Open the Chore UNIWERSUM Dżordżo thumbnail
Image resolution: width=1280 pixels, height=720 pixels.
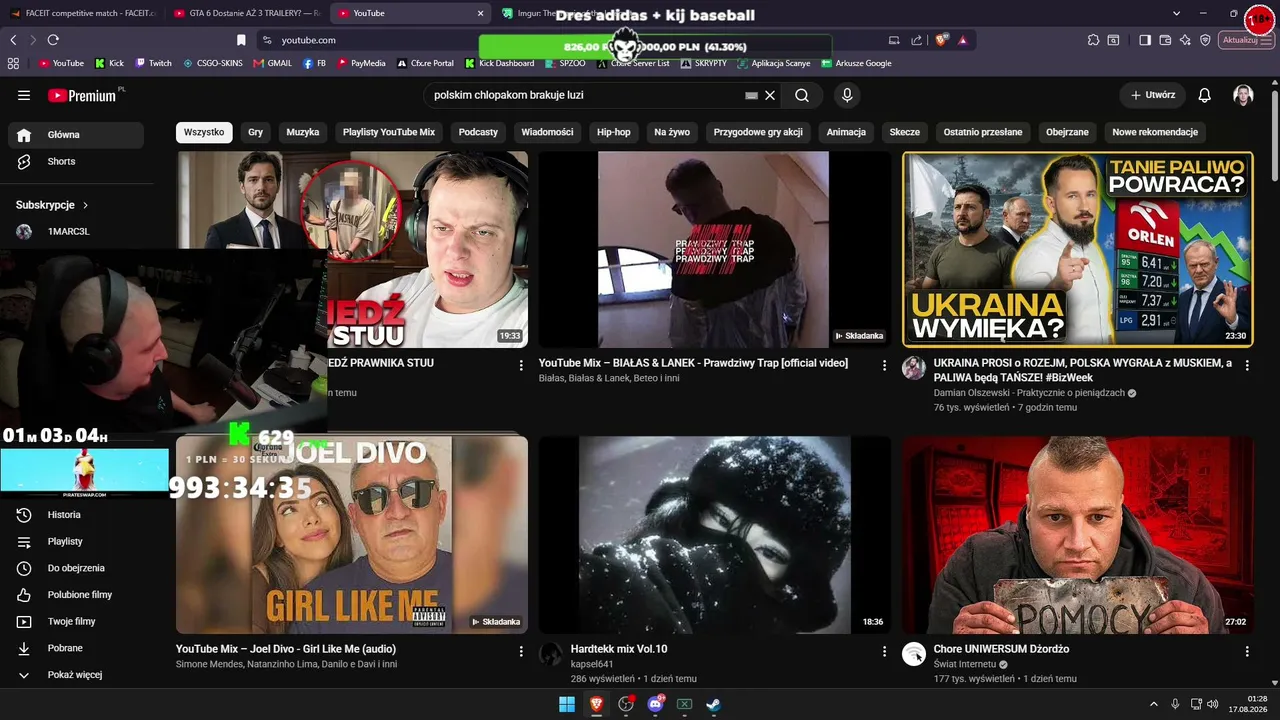1077,535
